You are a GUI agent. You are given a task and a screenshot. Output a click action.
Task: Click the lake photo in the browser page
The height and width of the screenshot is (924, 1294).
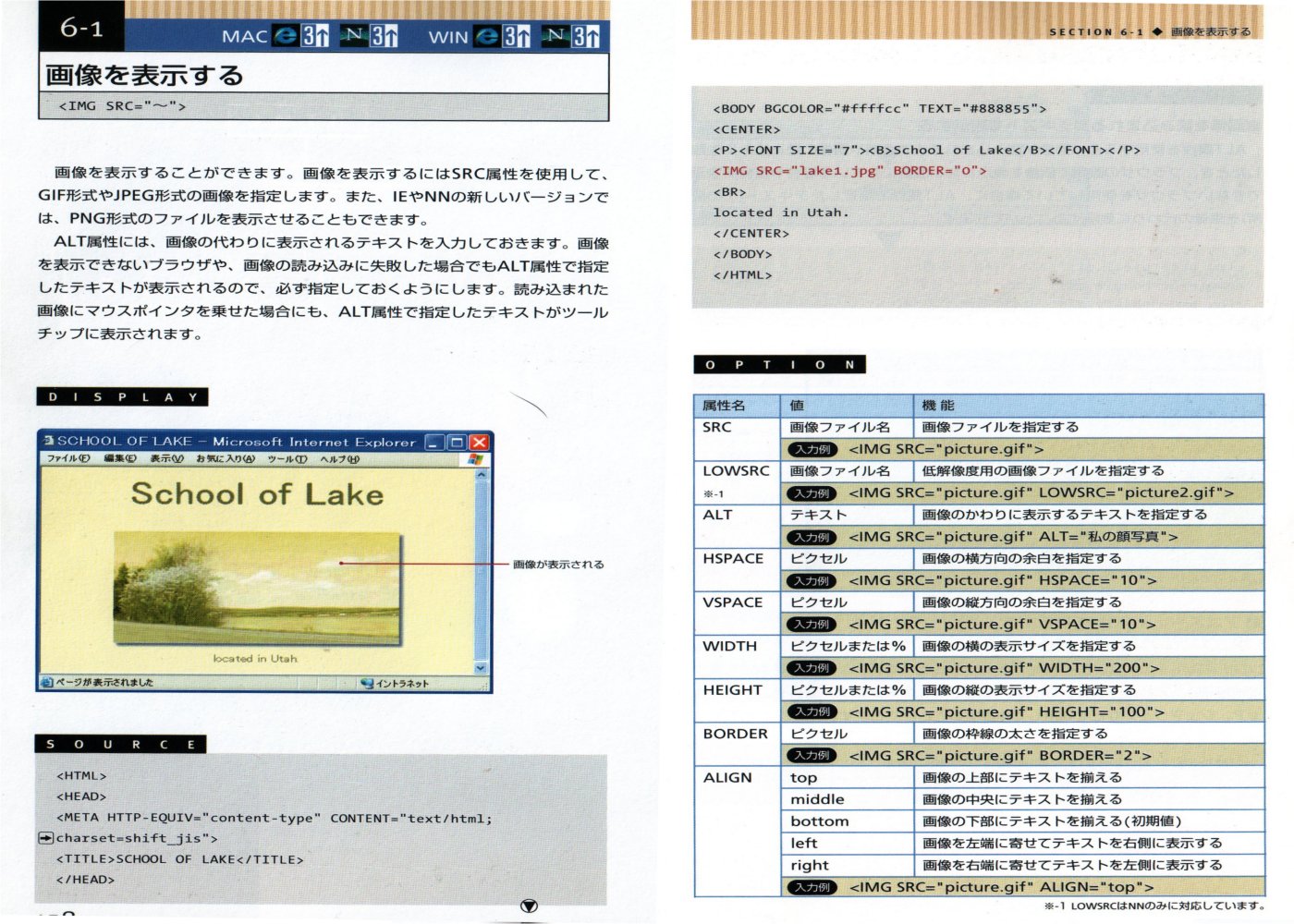tap(257, 588)
